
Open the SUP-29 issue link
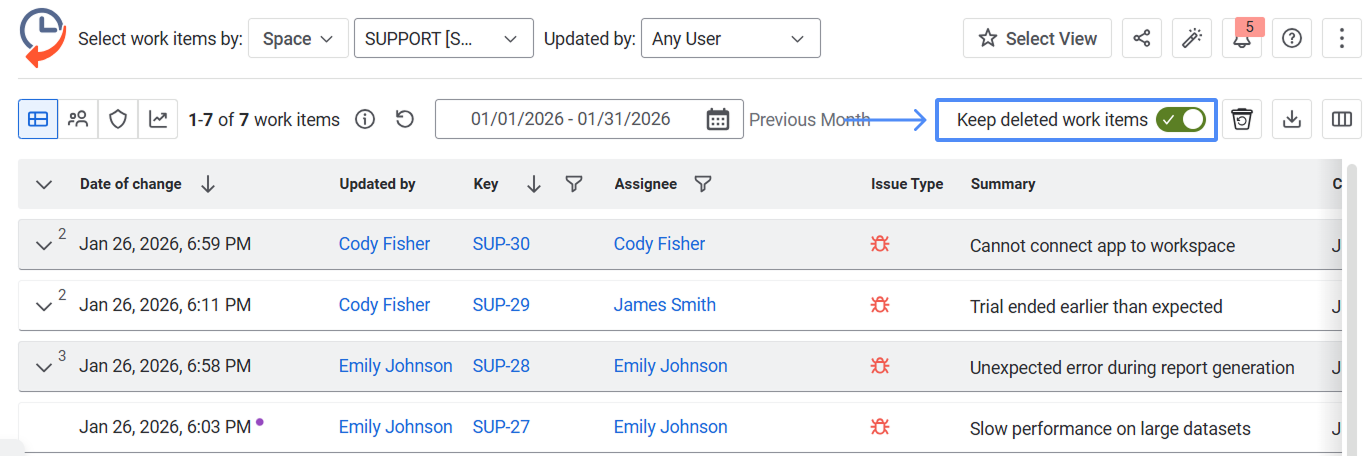click(x=501, y=305)
